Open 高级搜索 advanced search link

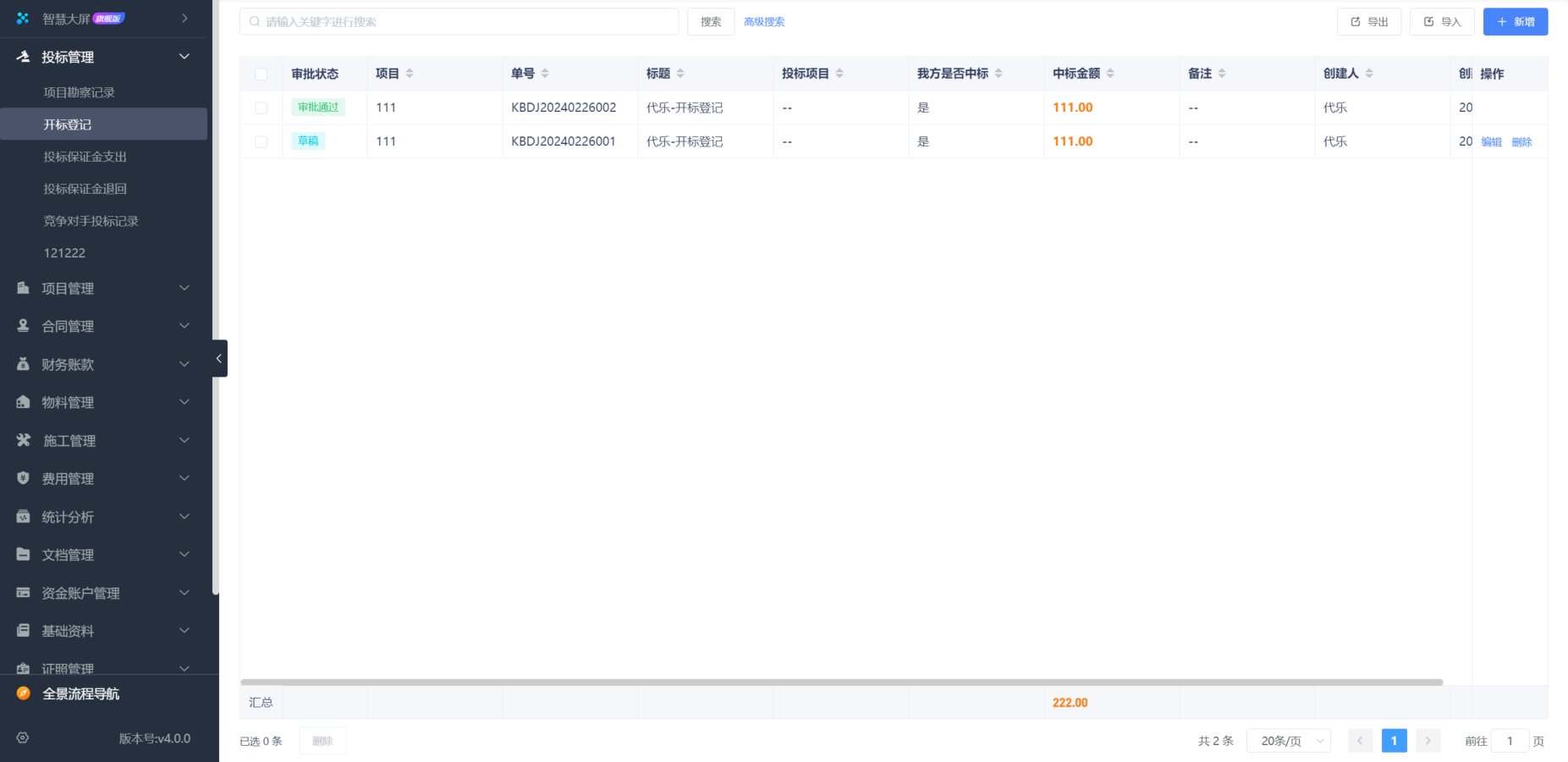coord(763,21)
